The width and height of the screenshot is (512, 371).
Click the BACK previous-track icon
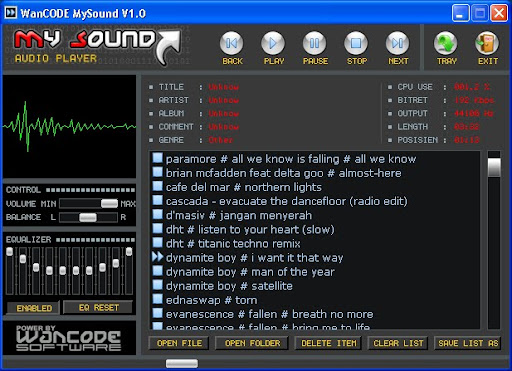232,43
